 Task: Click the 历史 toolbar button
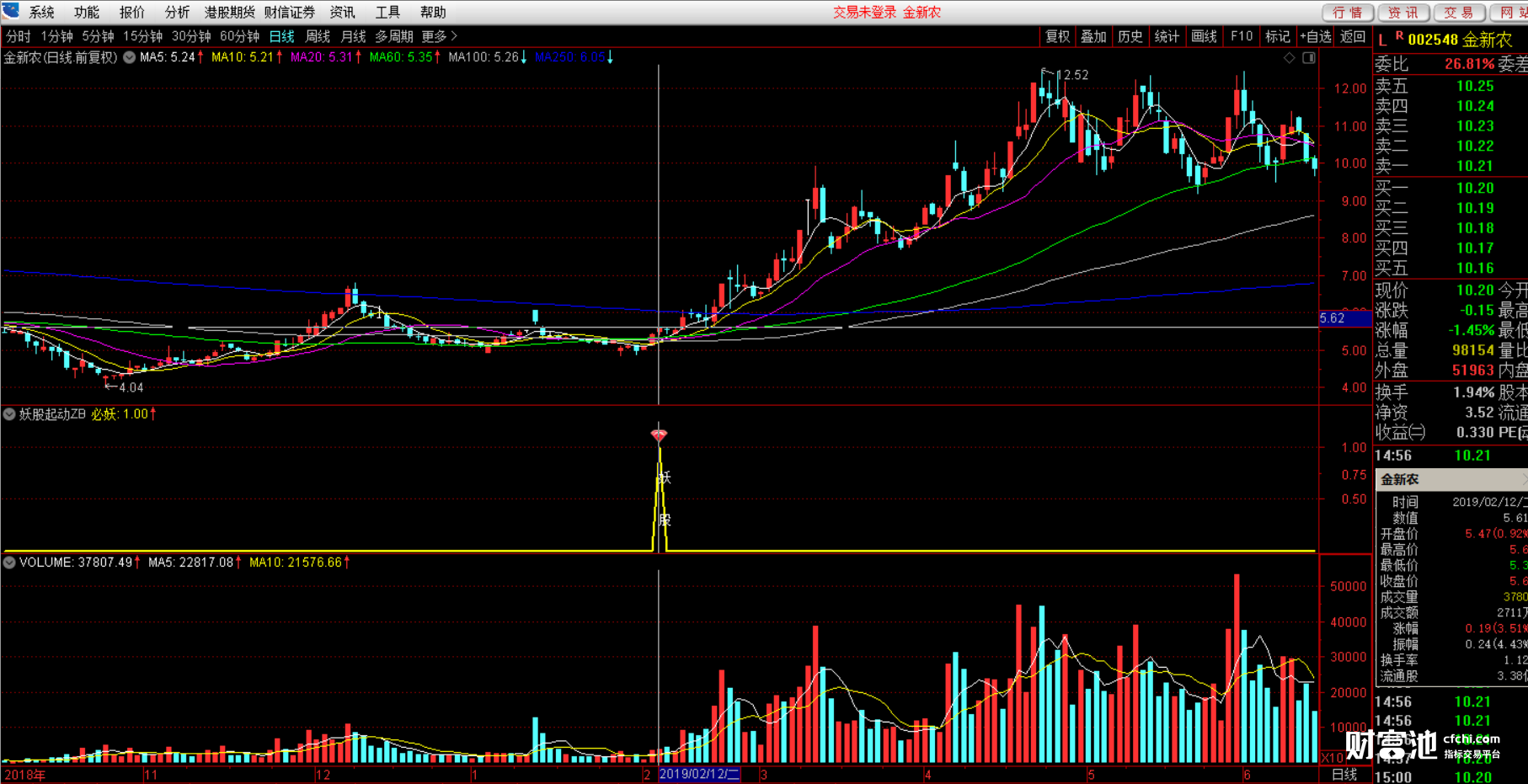[x=1130, y=36]
